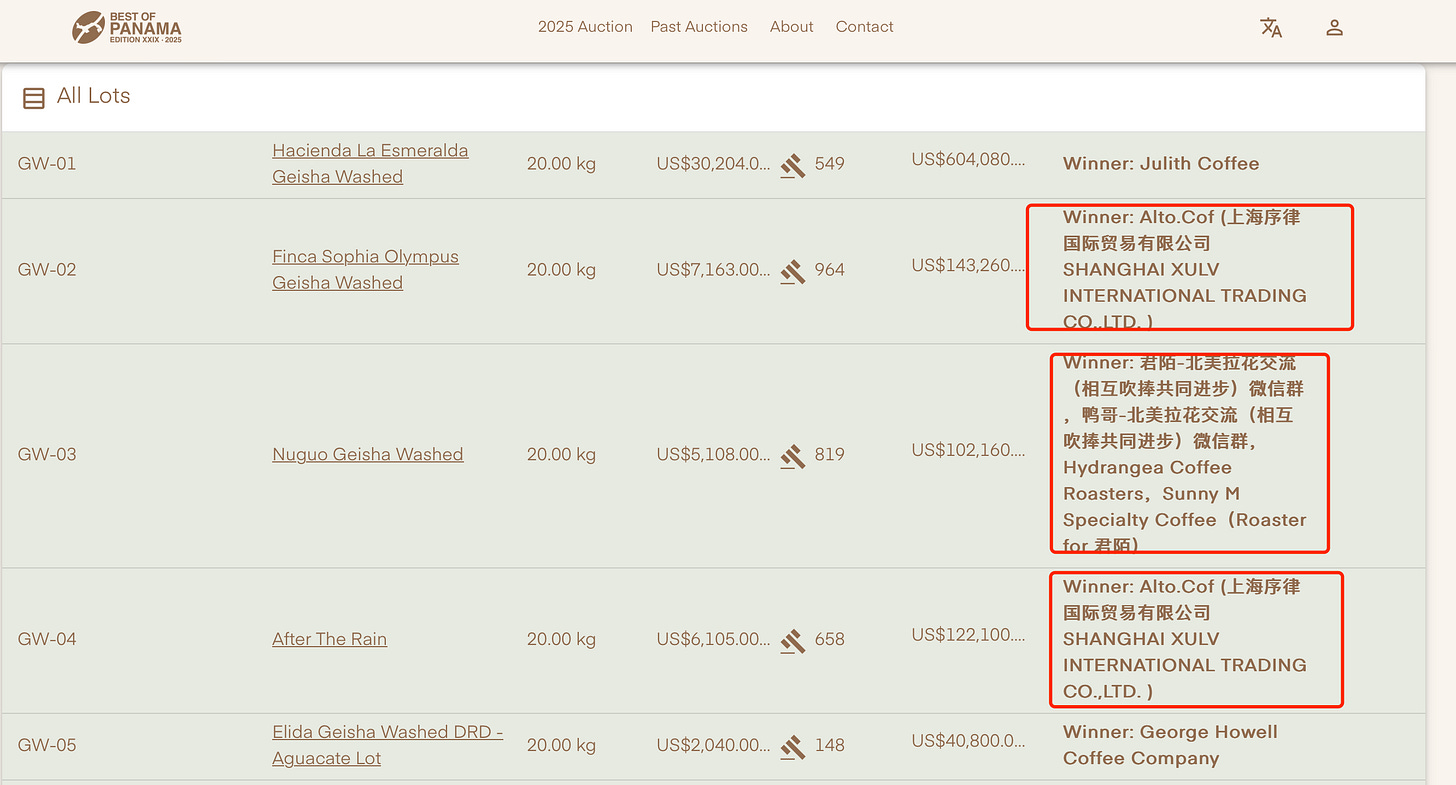Open Finca Sophia Olympus Geisha Washed lot
1456x785 pixels.
tap(365, 269)
